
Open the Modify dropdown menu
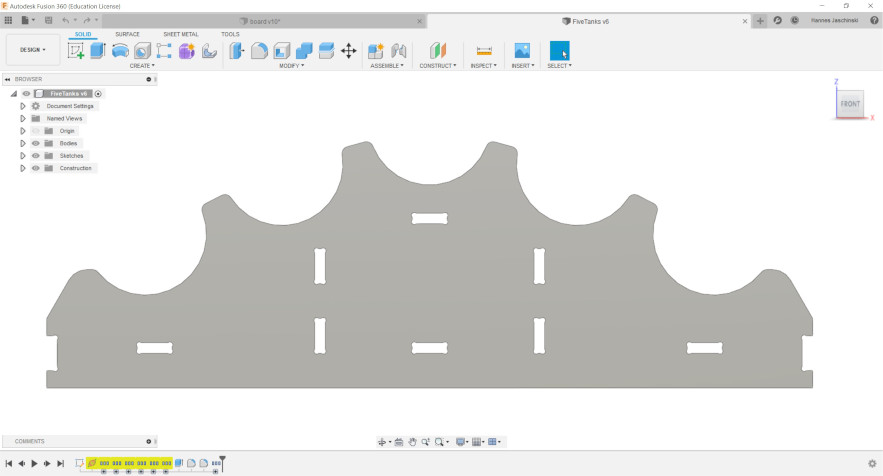(x=291, y=66)
